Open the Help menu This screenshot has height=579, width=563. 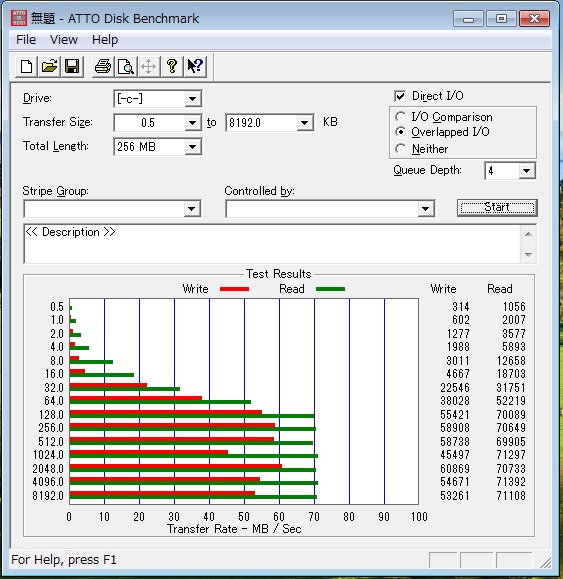(105, 40)
